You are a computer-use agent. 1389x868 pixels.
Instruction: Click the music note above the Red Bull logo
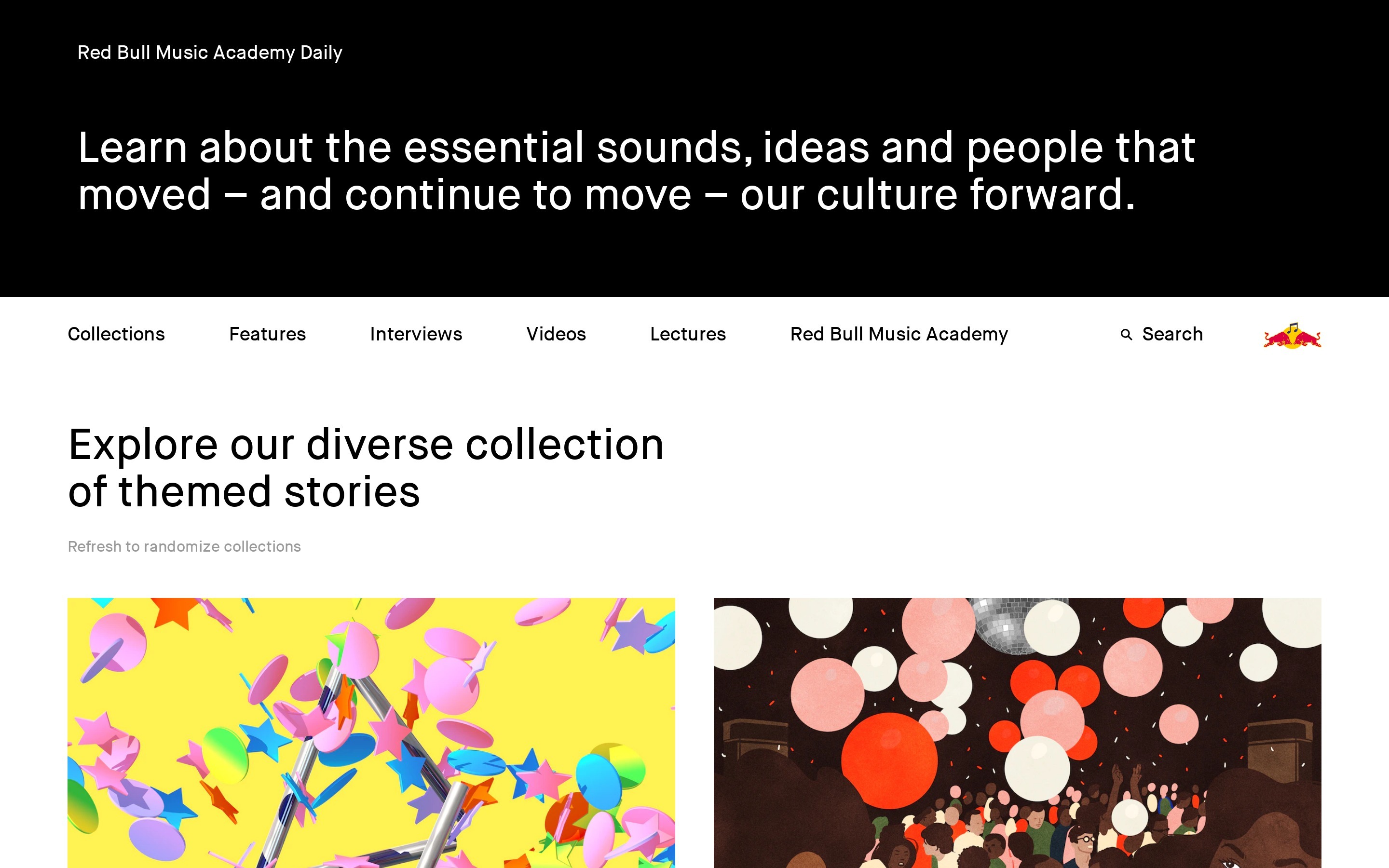(1292, 328)
